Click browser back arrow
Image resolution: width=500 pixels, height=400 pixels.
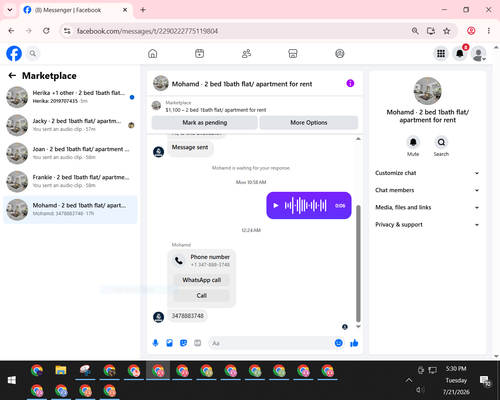click(11, 31)
